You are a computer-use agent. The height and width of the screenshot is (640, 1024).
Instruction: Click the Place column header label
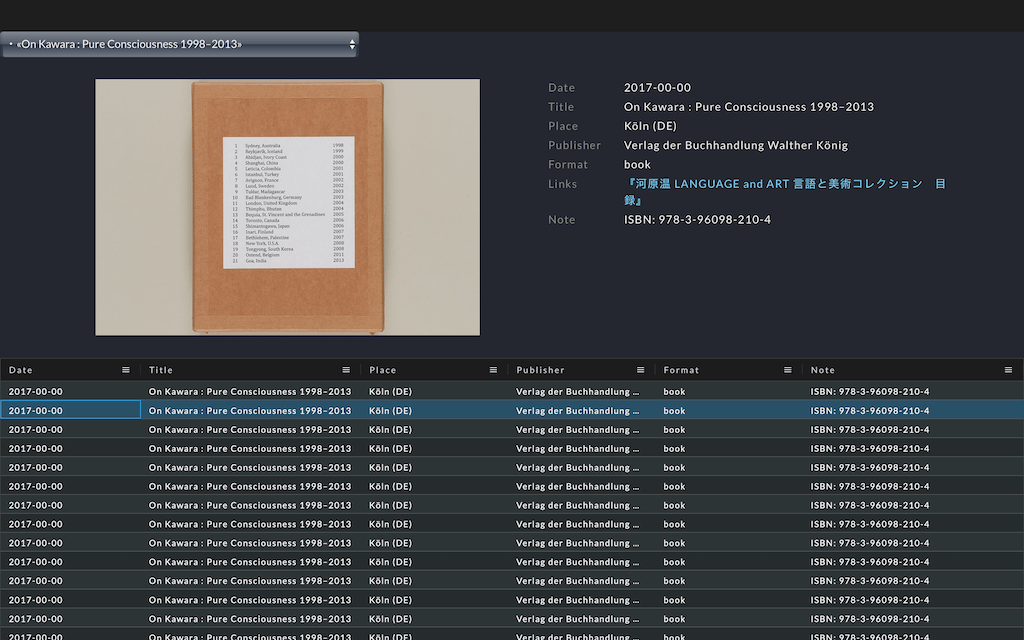[382, 370]
